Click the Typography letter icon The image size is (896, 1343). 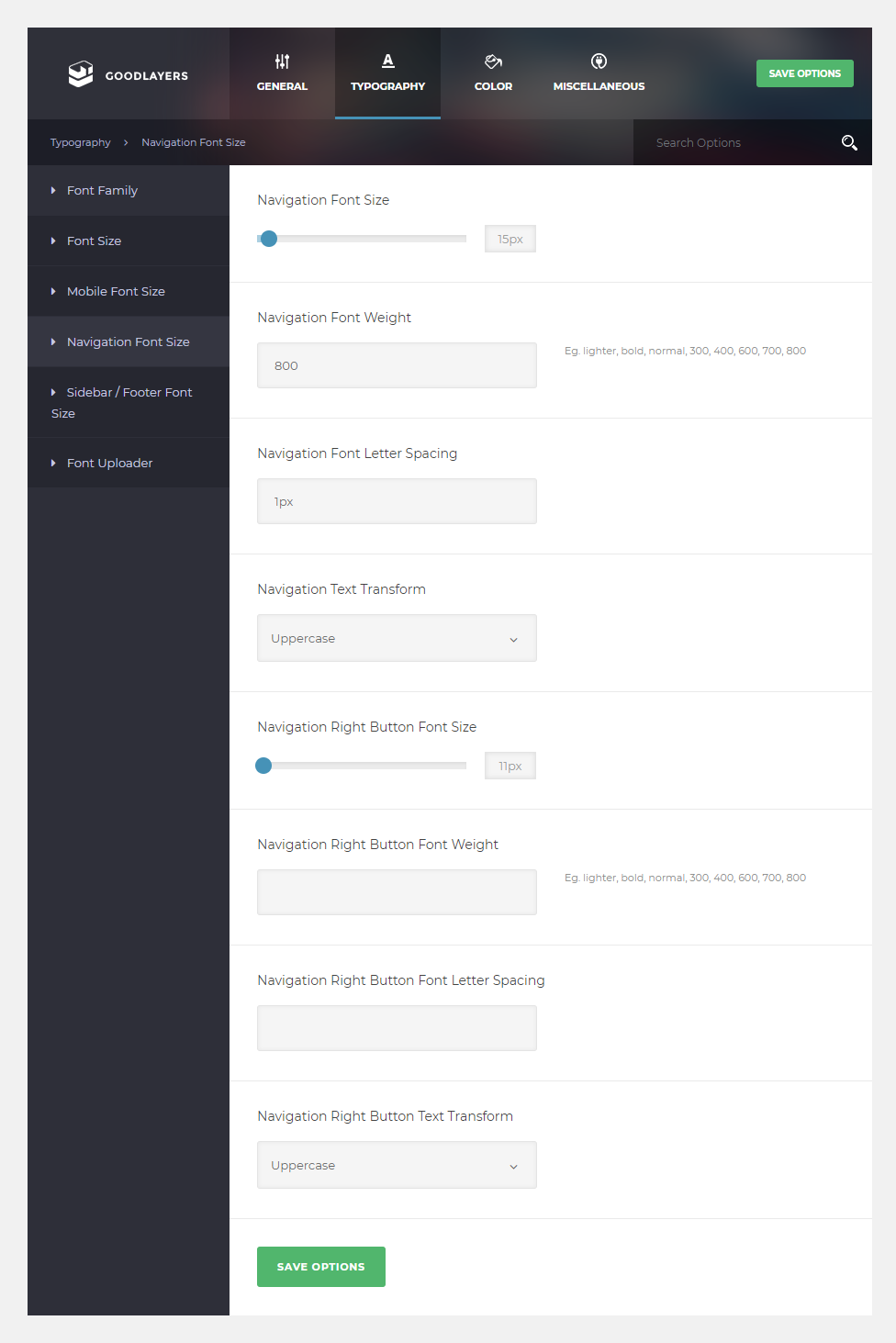click(387, 61)
